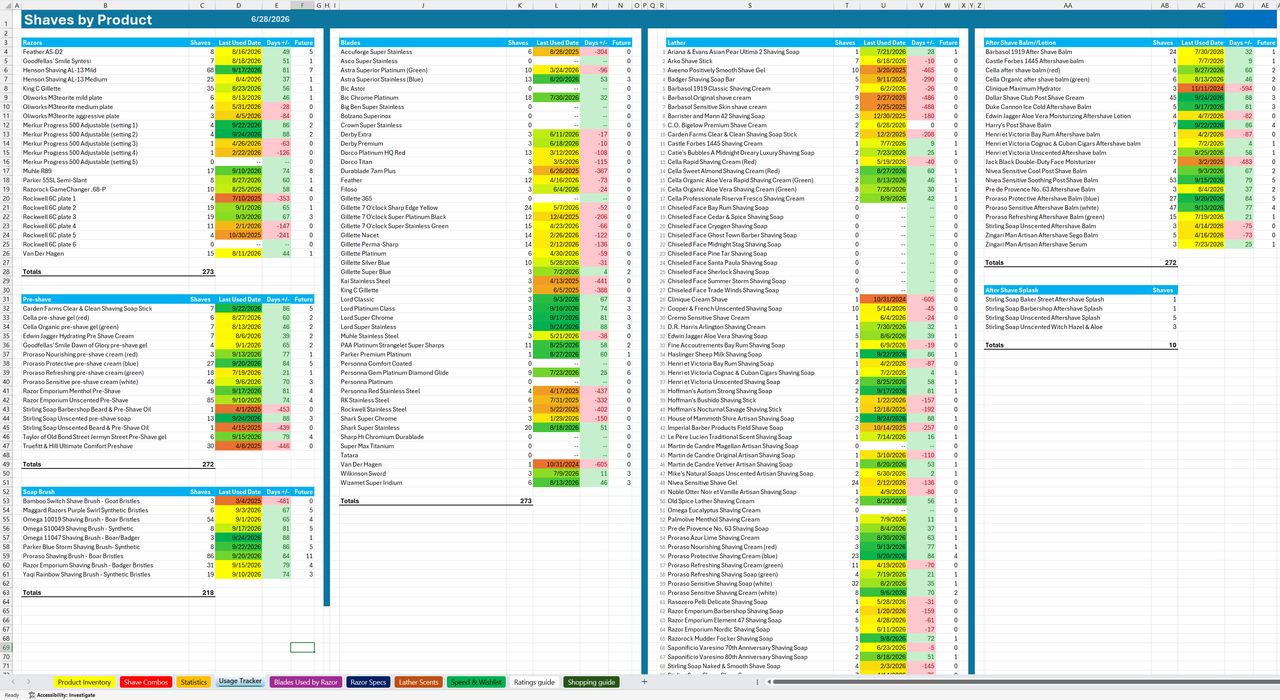Select 'Wizamet Super Iridium' blade cell

[422, 482]
